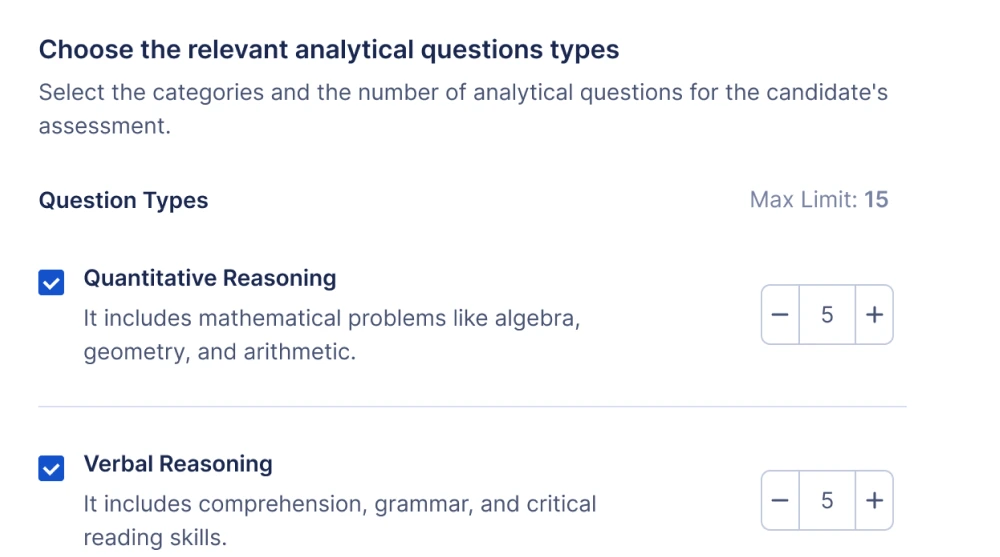Click the Quantitative Reasoning label
This screenshot has width=1000, height=557.
pos(210,278)
